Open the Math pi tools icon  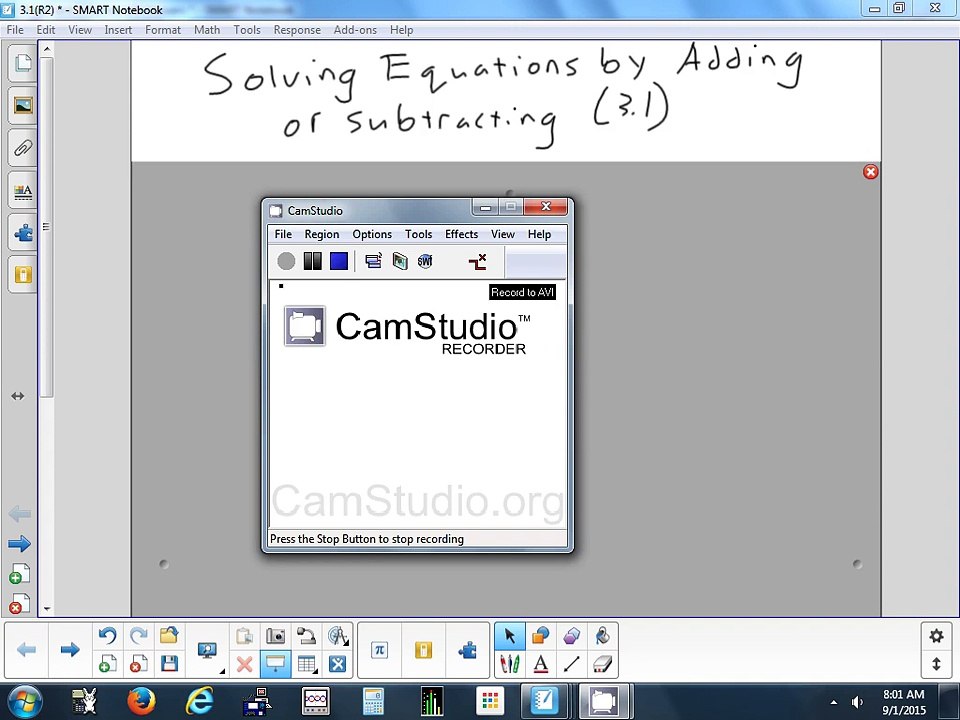coord(380,650)
